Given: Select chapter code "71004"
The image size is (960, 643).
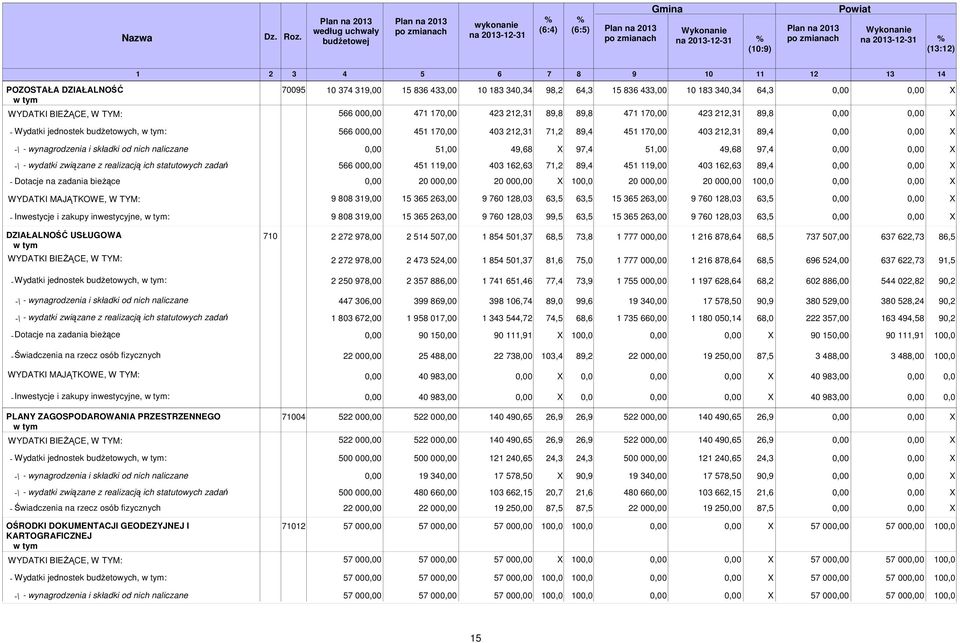Looking at the screenshot, I should (293, 417).
